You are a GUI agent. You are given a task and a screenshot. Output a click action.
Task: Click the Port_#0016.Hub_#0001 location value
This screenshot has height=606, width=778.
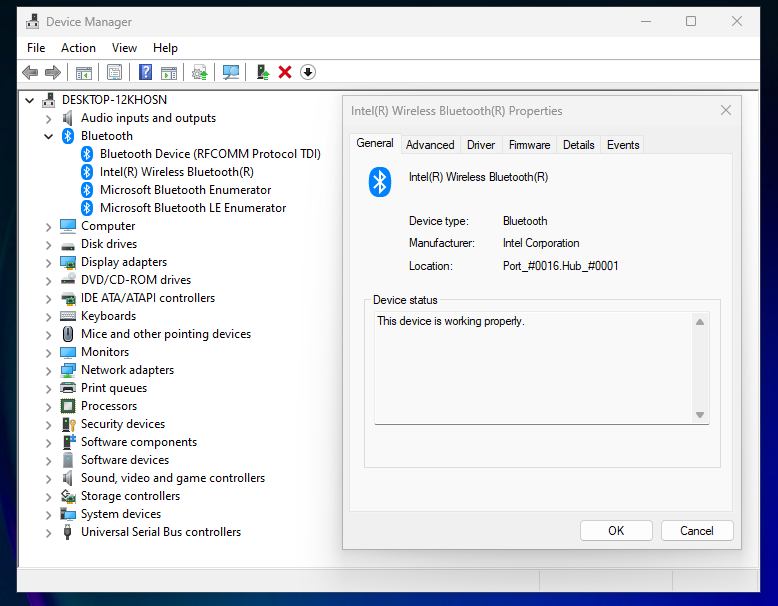[561, 266]
